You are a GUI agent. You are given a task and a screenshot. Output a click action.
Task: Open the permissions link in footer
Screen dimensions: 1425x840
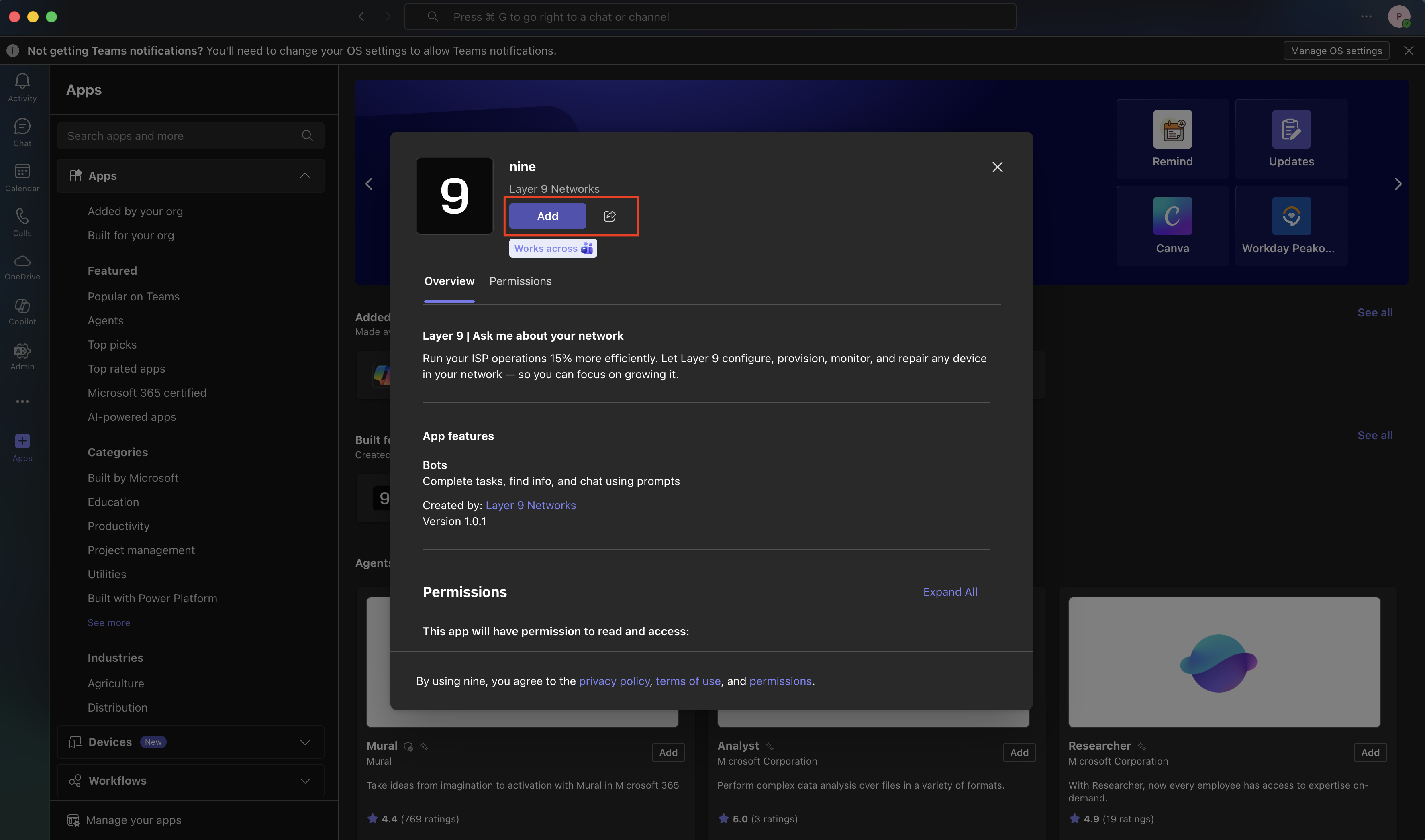click(780, 681)
